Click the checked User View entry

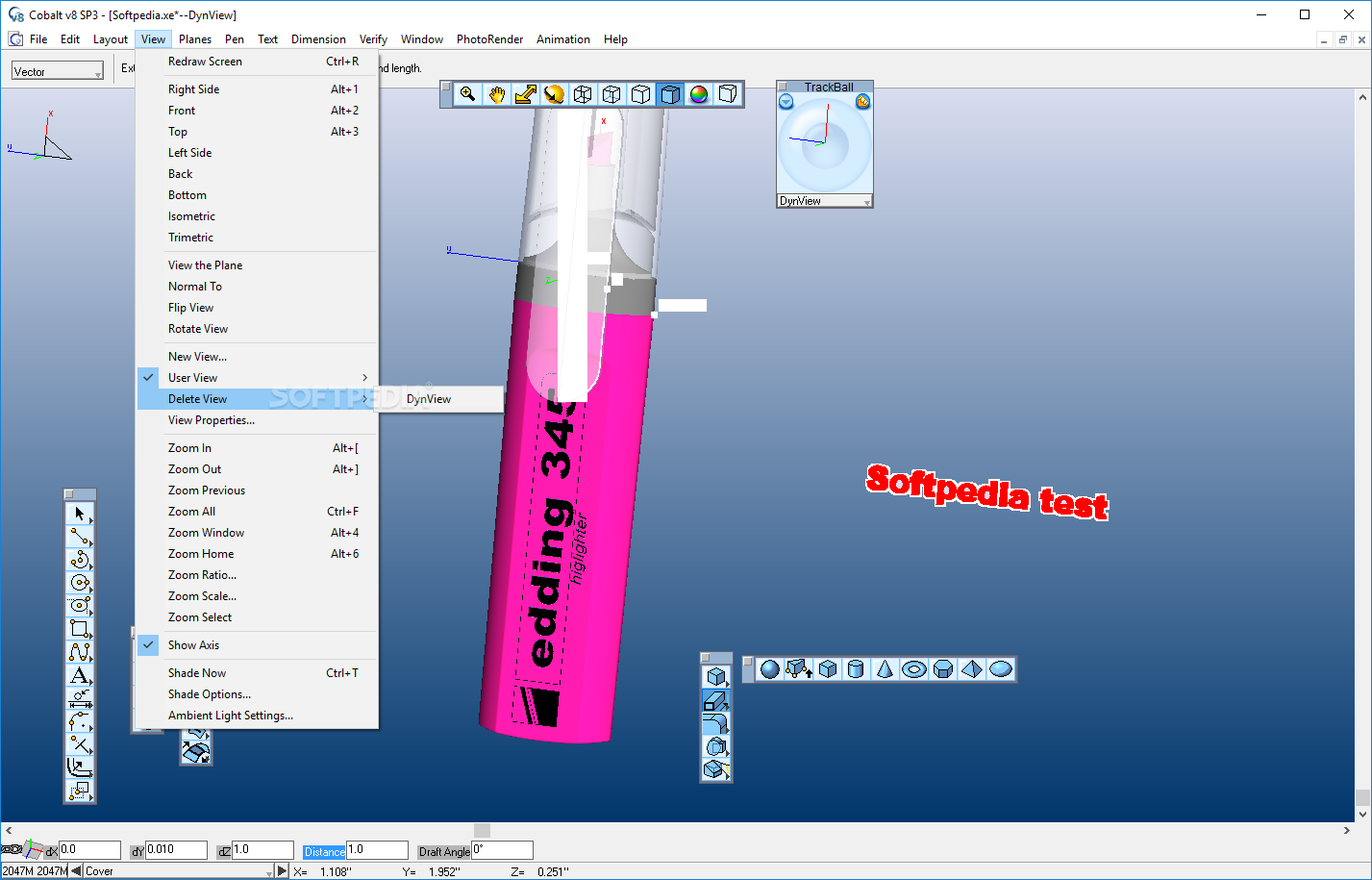pyautogui.click(x=258, y=378)
